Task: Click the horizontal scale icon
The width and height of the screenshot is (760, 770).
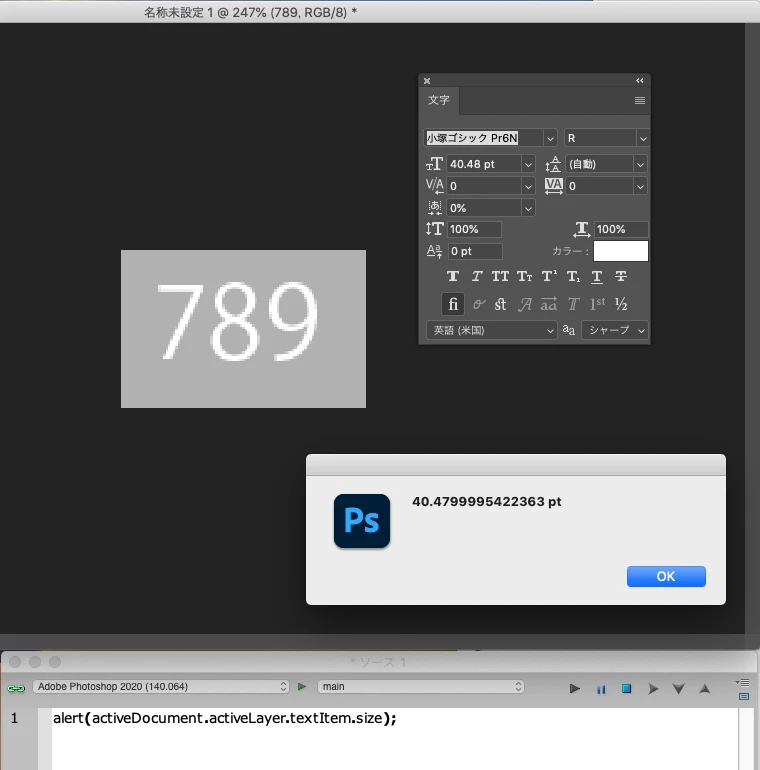Action: (581, 229)
